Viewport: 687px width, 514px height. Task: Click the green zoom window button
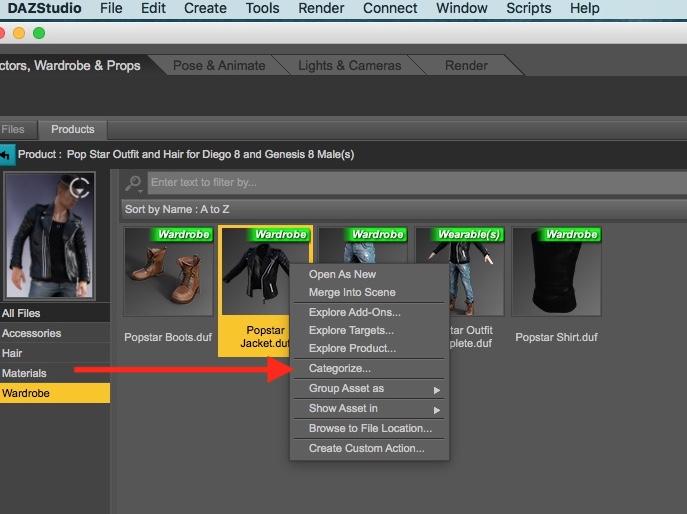[39, 33]
